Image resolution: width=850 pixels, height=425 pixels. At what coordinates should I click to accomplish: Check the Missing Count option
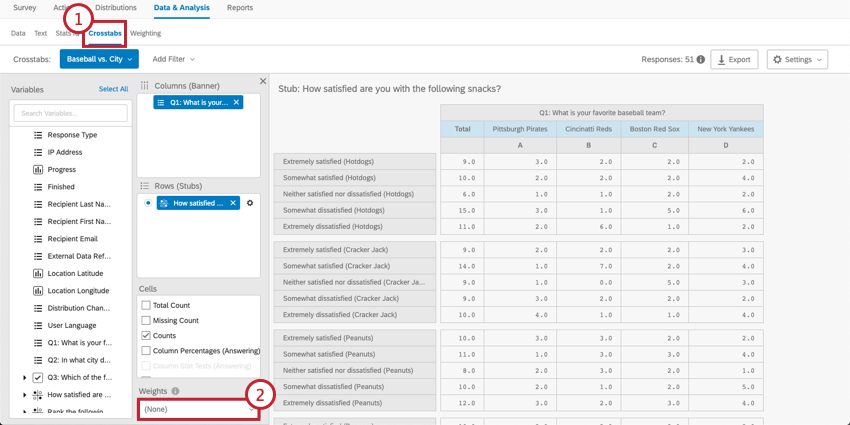click(147, 320)
